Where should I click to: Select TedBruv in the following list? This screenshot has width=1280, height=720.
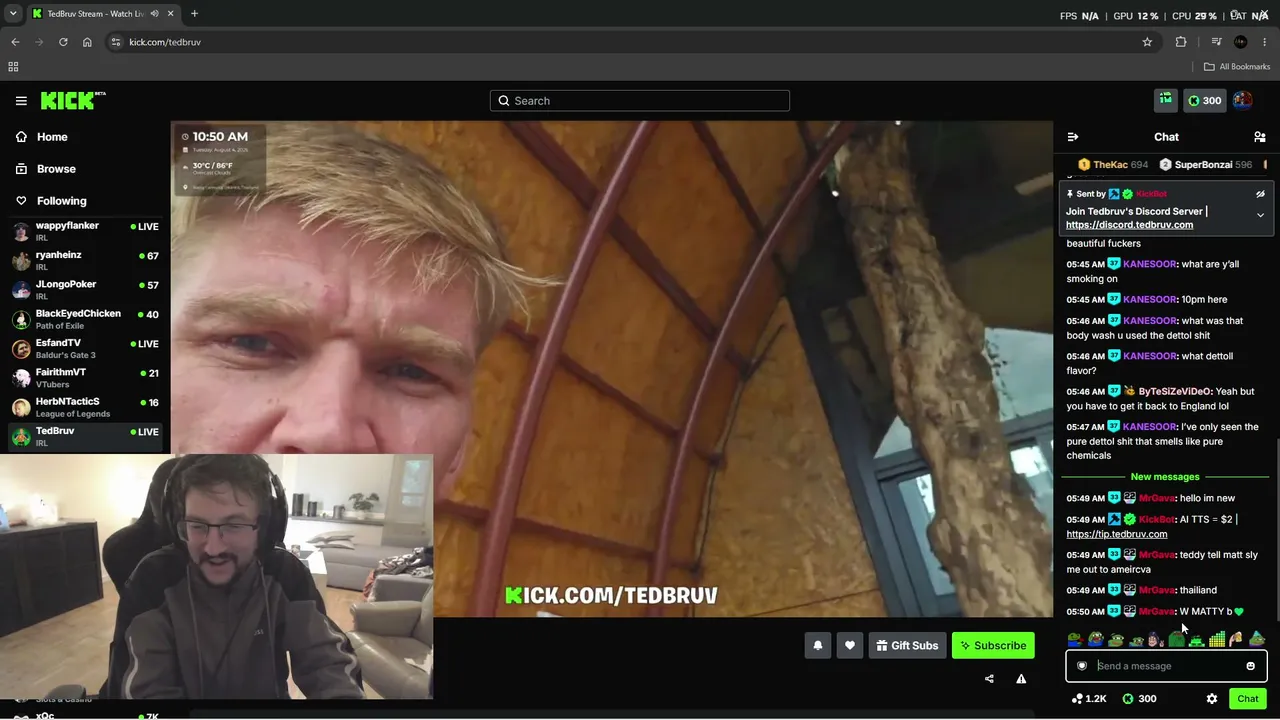85,437
